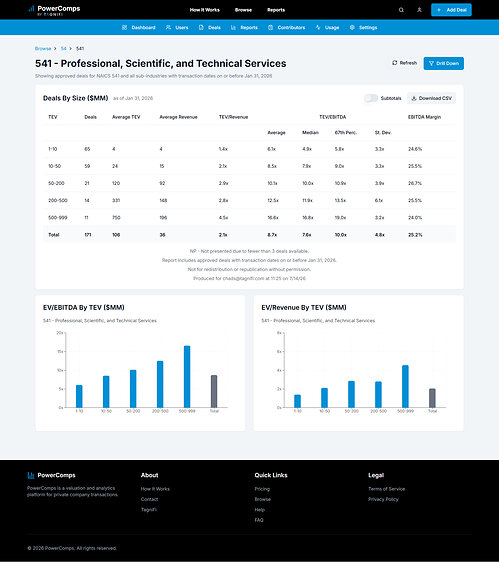
Task: Click the search magnifier icon
Action: pyautogui.click(x=401, y=10)
